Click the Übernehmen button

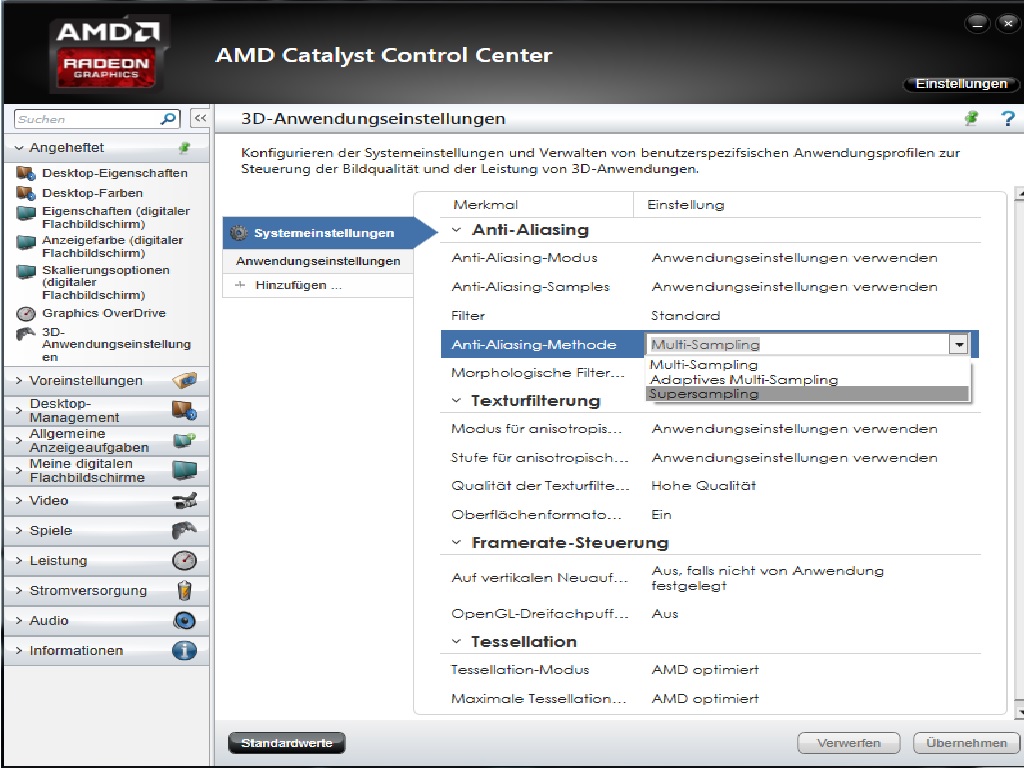point(967,743)
